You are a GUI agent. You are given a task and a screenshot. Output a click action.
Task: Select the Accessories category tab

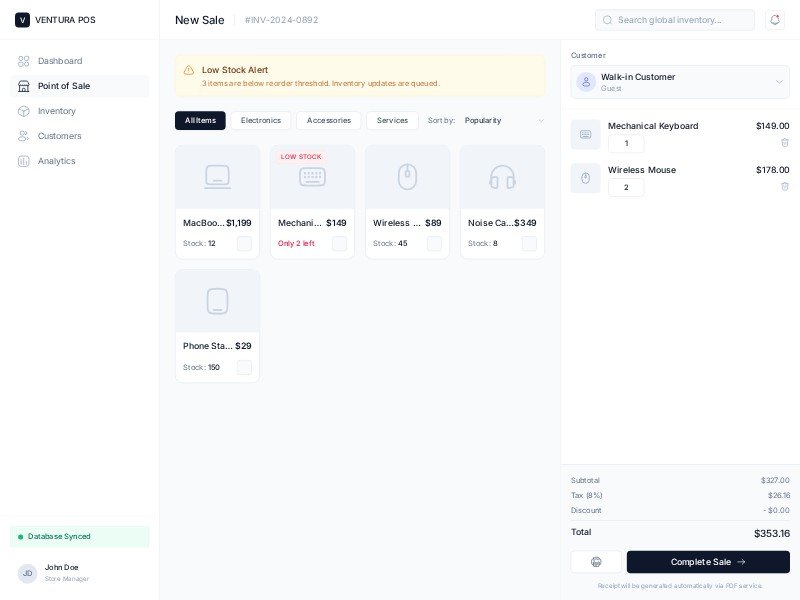click(x=328, y=121)
